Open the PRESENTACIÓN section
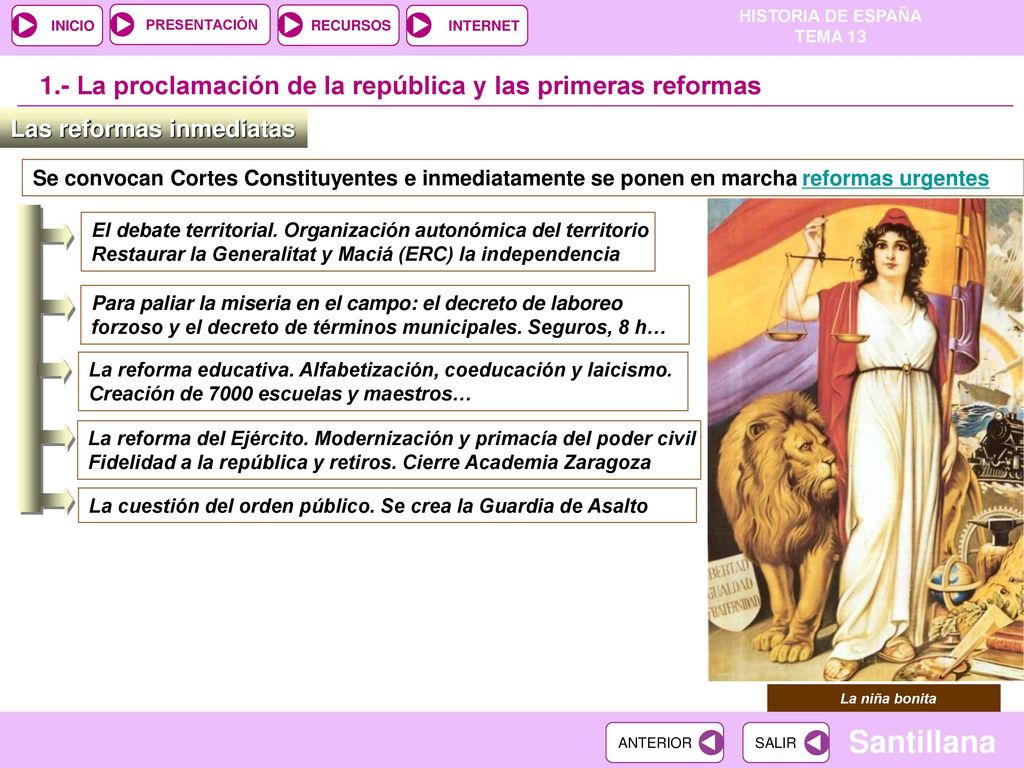The width and height of the screenshot is (1024, 768). 190,25
